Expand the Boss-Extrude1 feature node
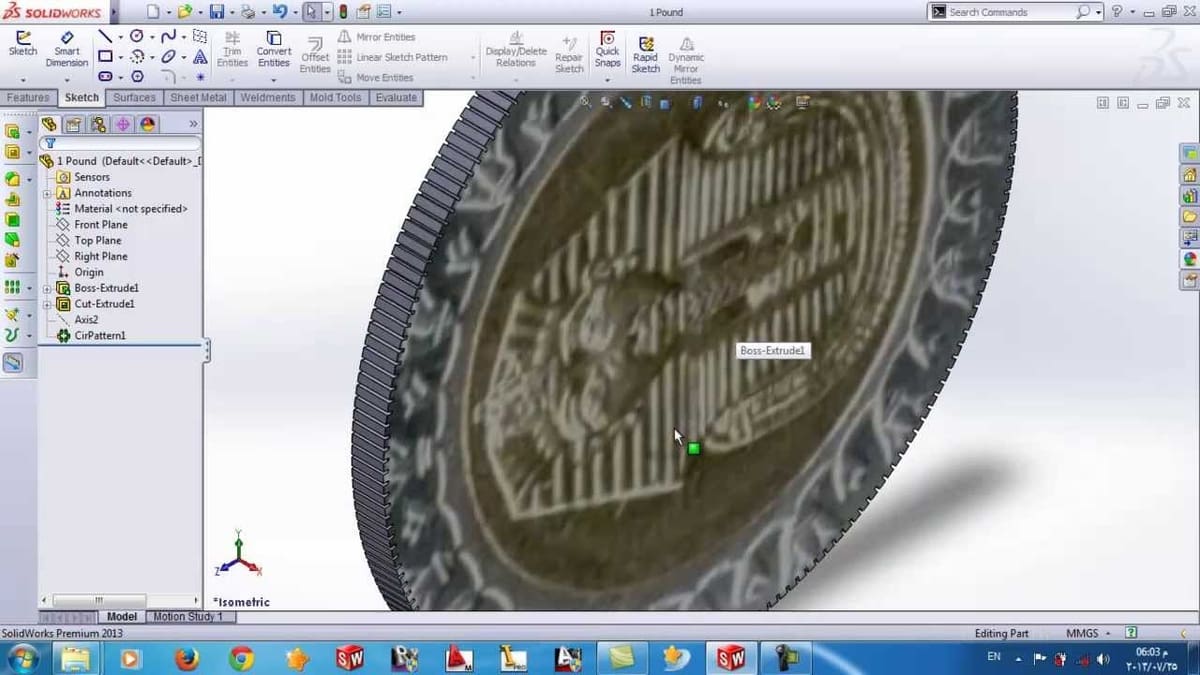The width and height of the screenshot is (1200, 675). [x=47, y=288]
